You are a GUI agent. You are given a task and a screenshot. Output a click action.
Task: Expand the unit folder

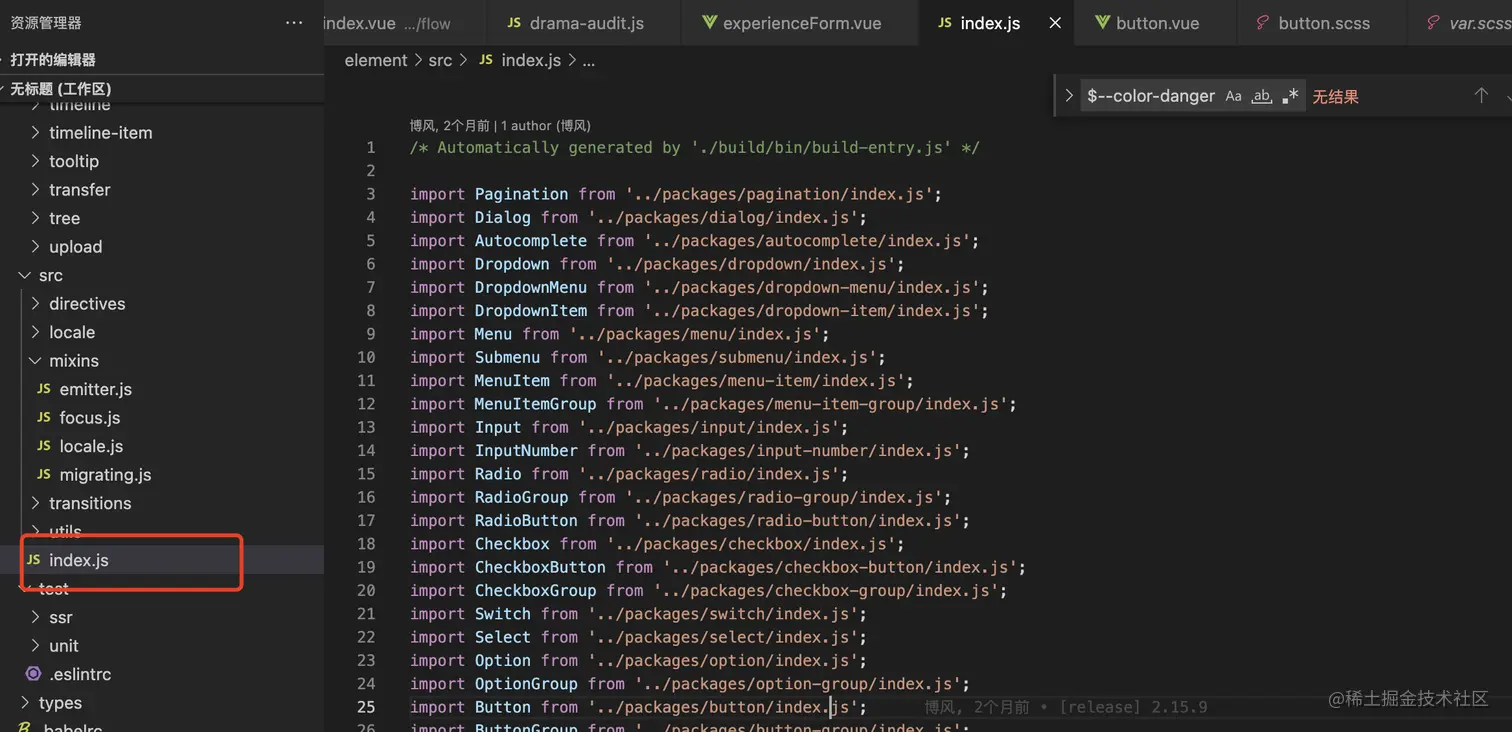point(64,645)
